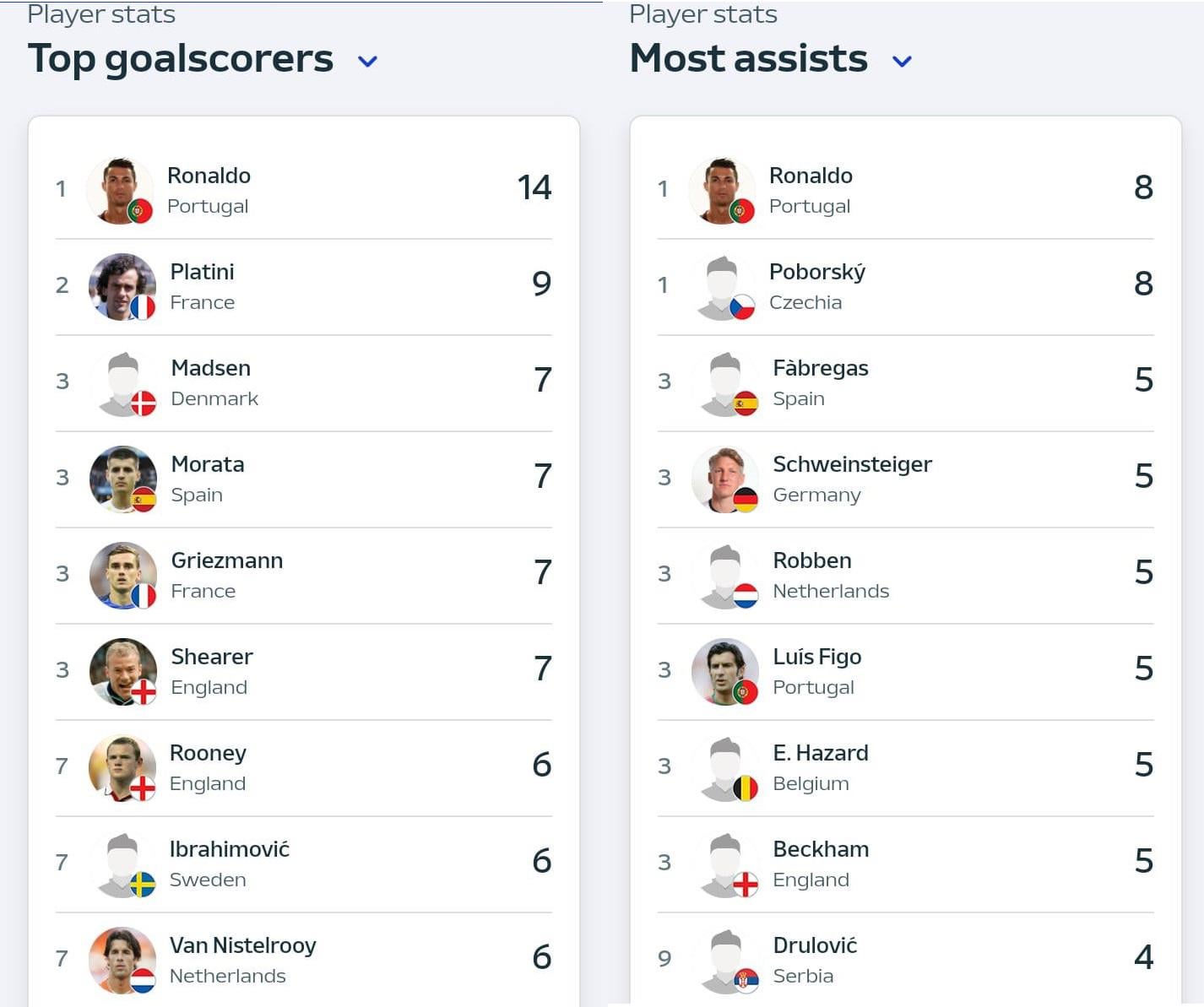Click Rooney's player avatar
This screenshot has width=1204, height=1007.
(x=122, y=768)
